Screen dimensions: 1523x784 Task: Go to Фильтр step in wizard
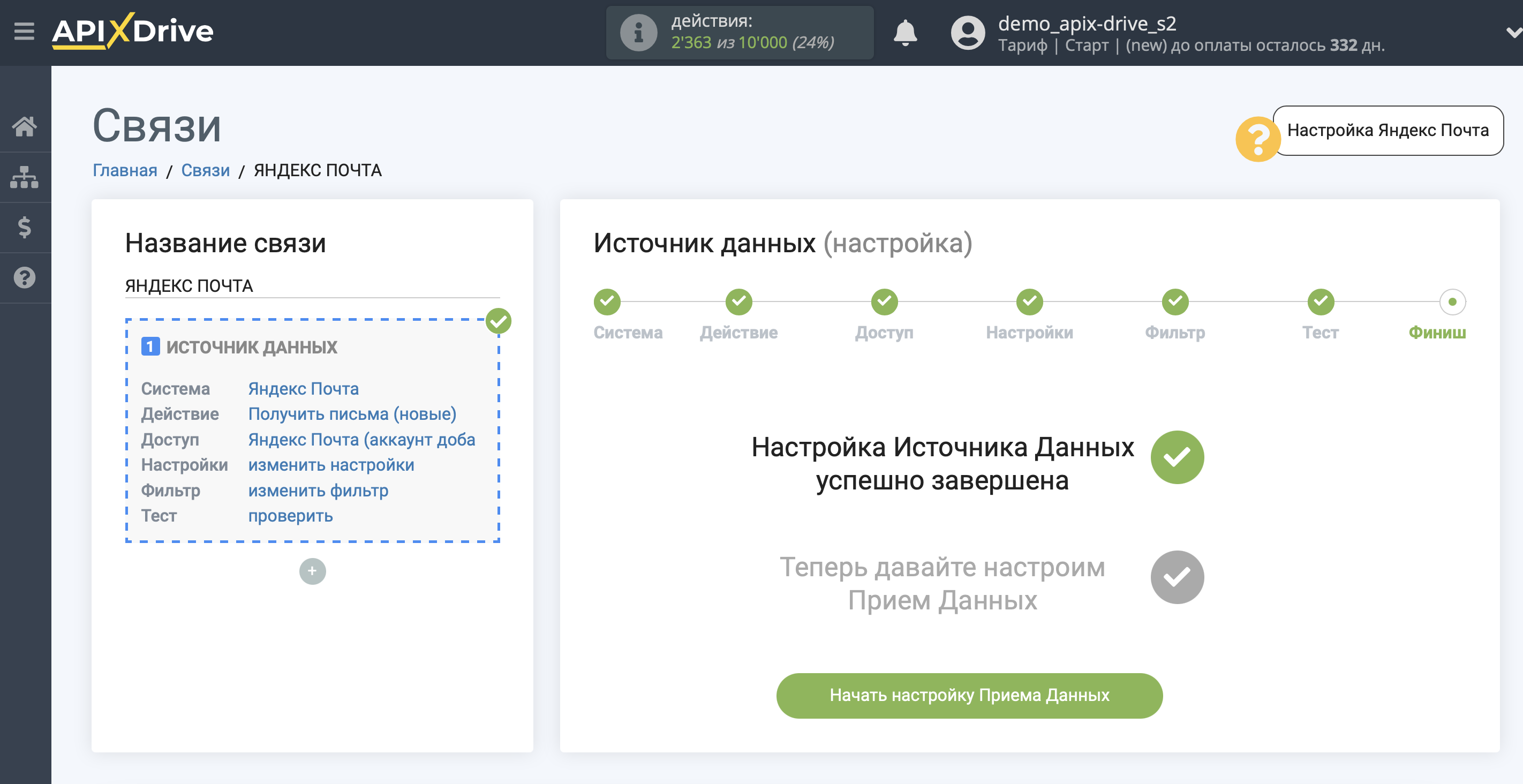coord(1175,332)
